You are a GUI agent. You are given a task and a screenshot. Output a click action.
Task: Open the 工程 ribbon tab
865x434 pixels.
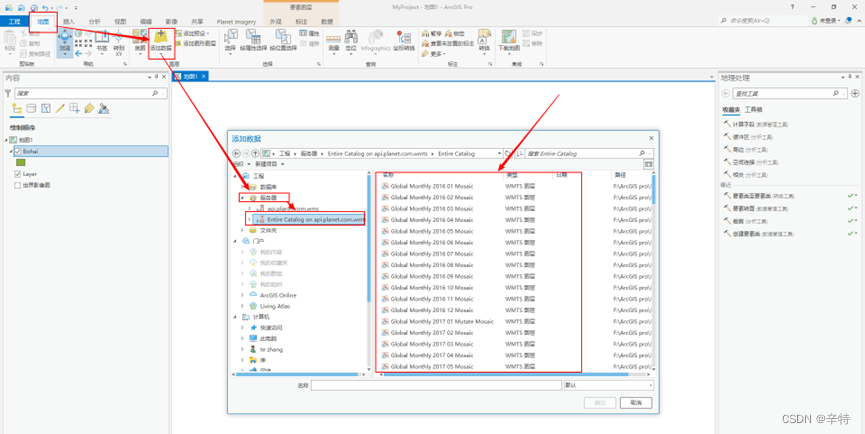(x=14, y=22)
